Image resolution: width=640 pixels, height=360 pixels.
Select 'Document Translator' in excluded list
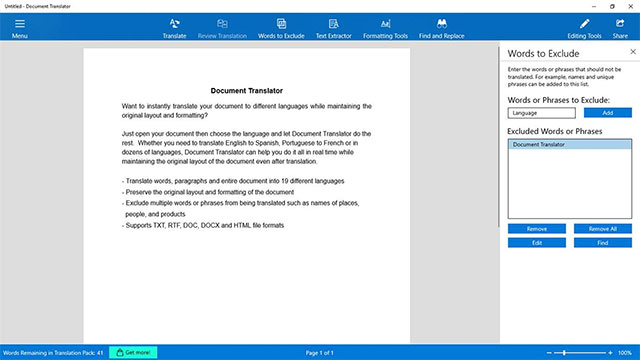569,144
